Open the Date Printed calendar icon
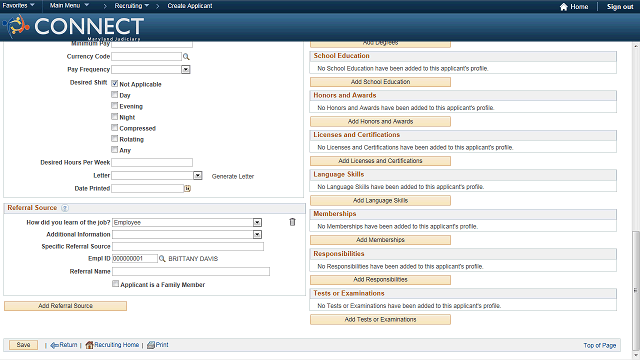Screen dimensions: 640x360 (187, 189)
